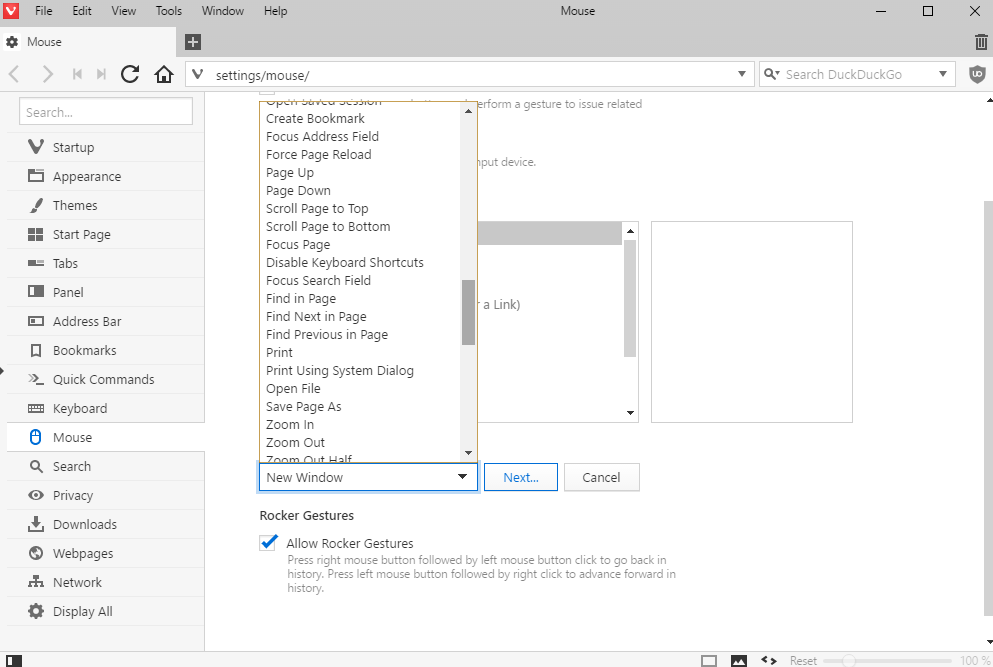Screen dimensions: 993x667
Task: Open the View menu
Action: [123, 11]
